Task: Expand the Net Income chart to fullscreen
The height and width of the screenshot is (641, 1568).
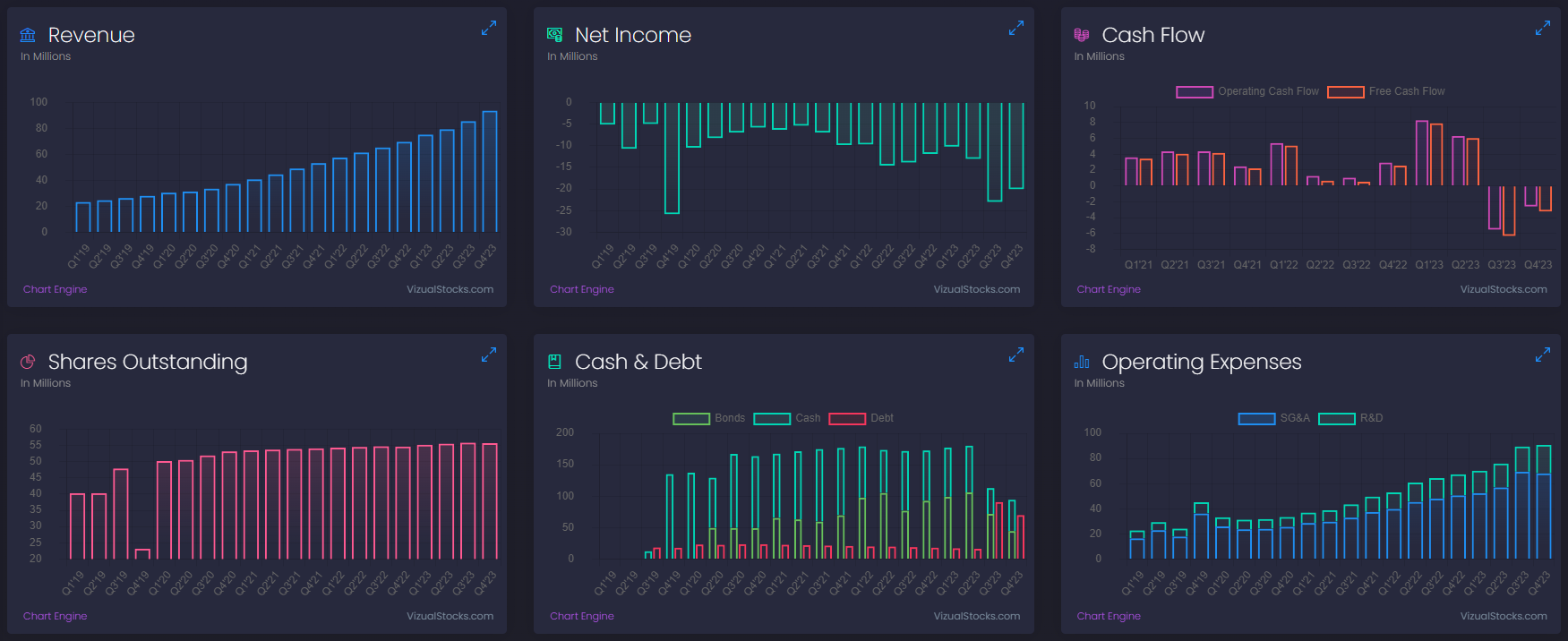Action: (x=1015, y=29)
